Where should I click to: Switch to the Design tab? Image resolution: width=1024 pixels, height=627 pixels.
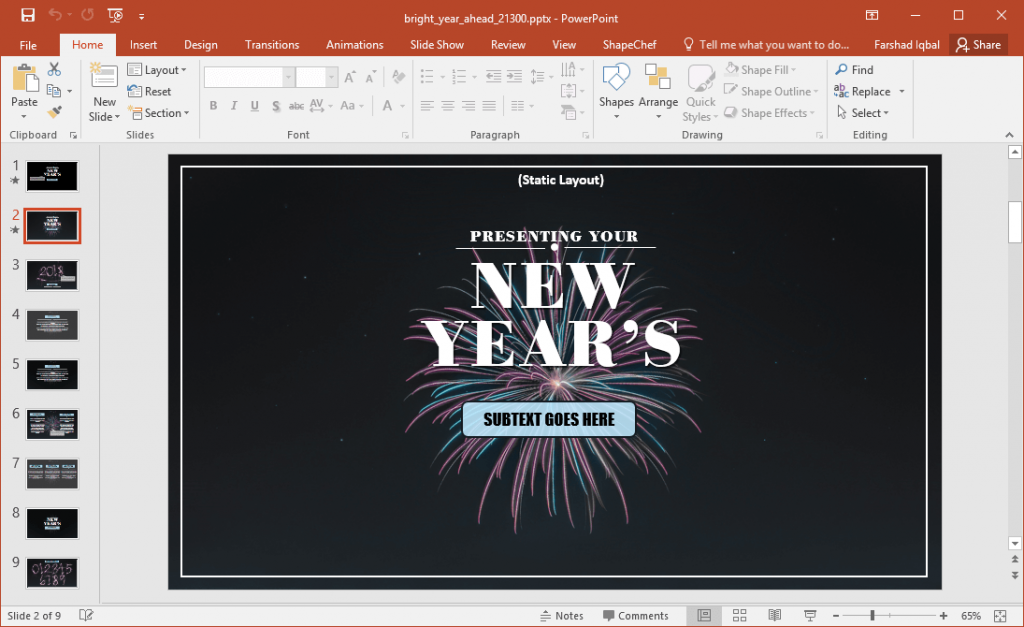pyautogui.click(x=200, y=44)
